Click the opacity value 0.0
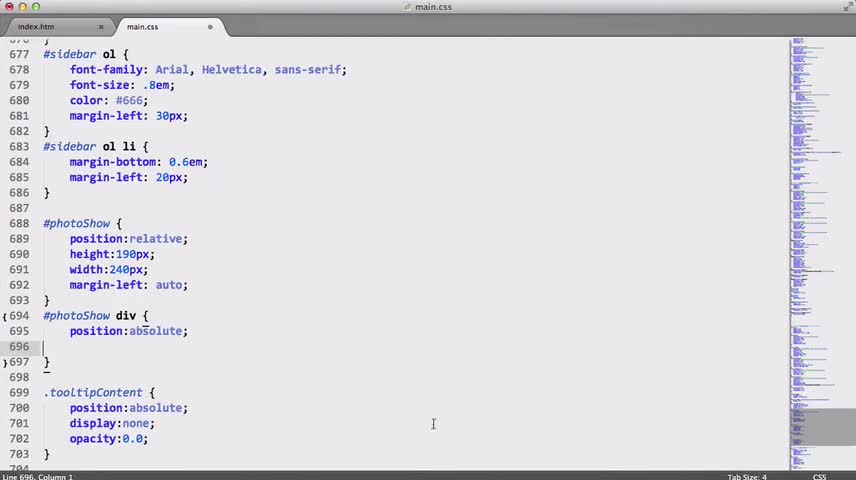The width and height of the screenshot is (856, 480). (x=132, y=439)
